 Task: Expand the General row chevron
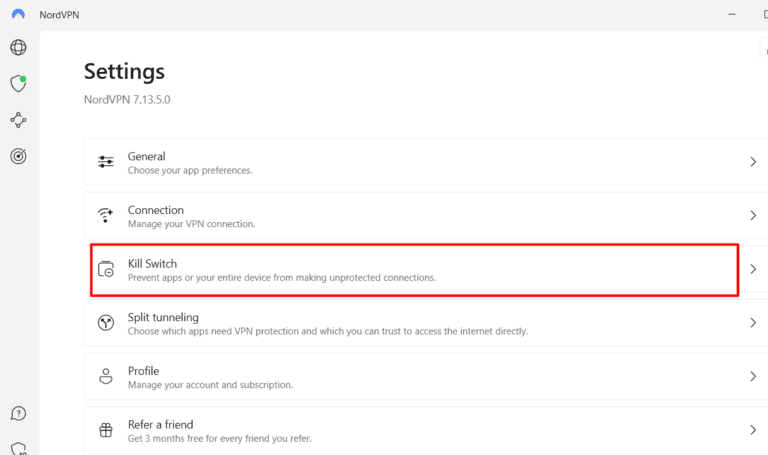pos(753,162)
